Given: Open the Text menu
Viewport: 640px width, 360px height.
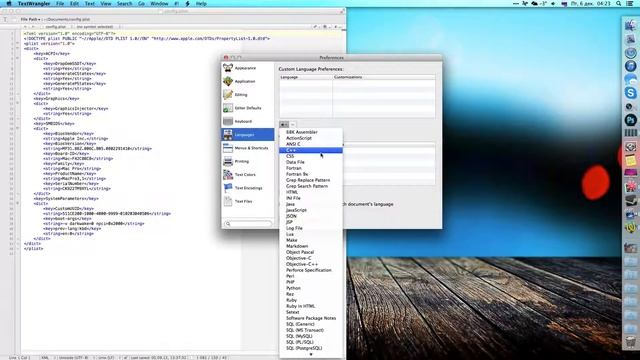Looking at the screenshot, I should 90,4.
